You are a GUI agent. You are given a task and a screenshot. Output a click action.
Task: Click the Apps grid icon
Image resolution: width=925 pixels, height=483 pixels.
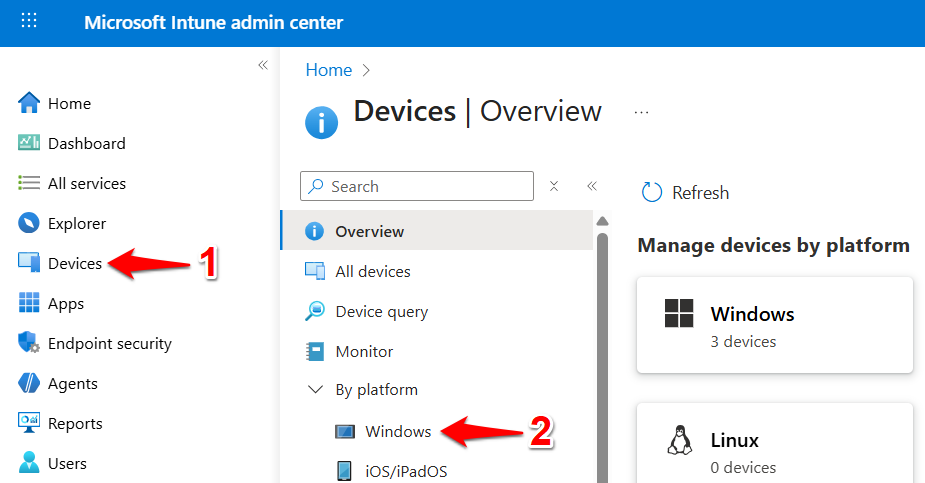coord(29,303)
